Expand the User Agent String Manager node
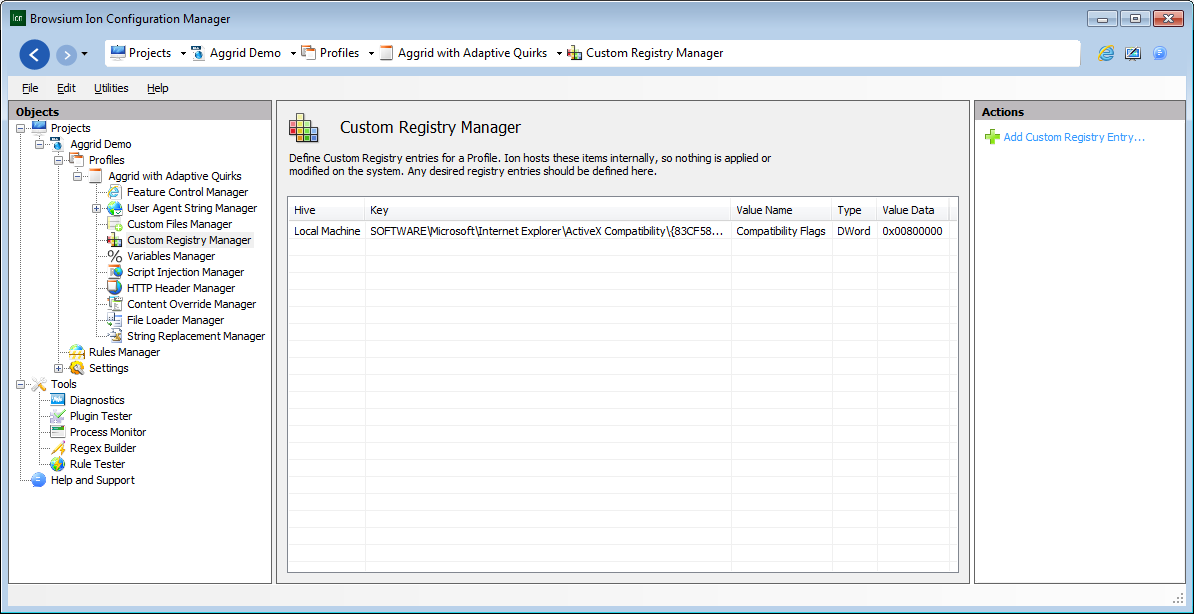 (x=97, y=208)
